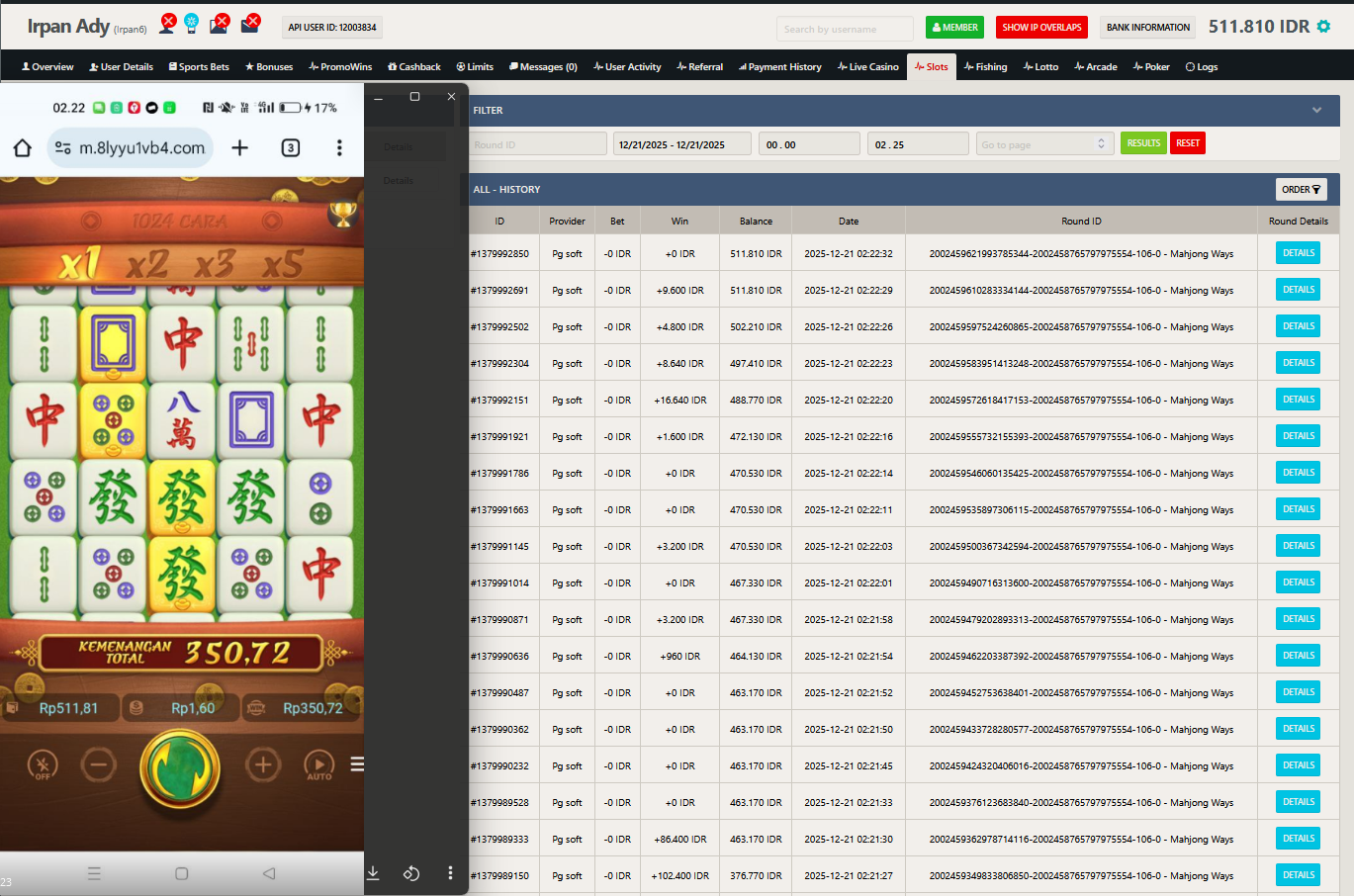Click the Balance column header
Screen dimensions: 1354x896
tap(756, 222)
